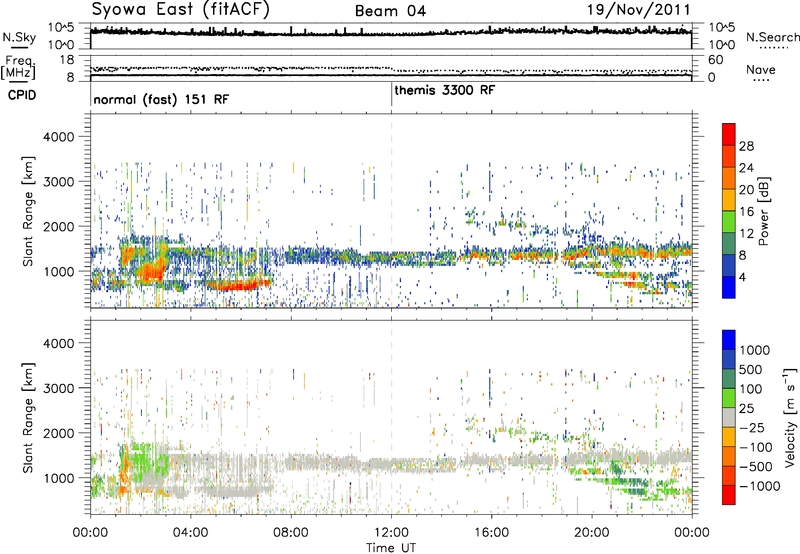The image size is (800, 554).
Task: Click the 2000 tick on power panel
Action: [x=58, y=226]
